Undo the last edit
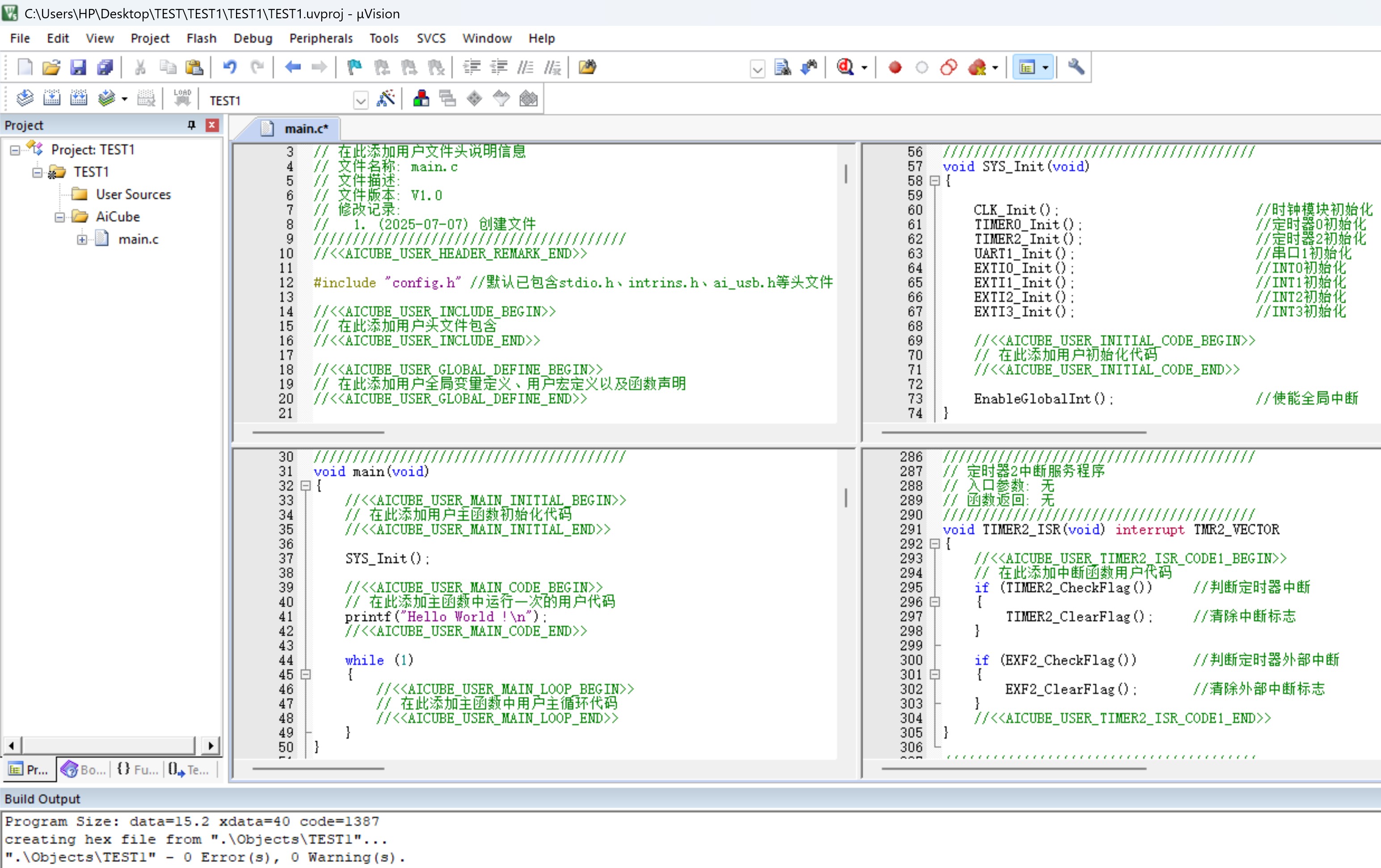This screenshot has height=868, width=1381. [230, 67]
